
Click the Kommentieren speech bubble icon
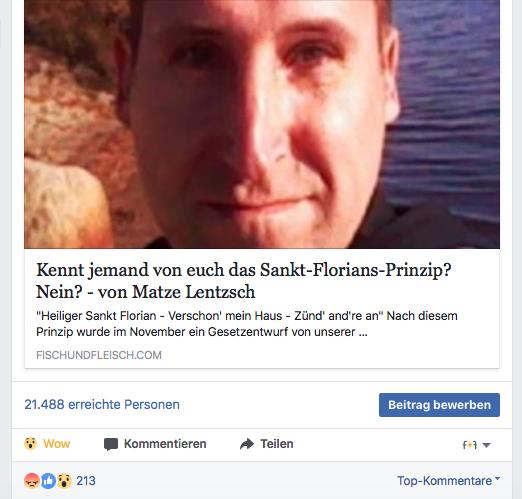coord(111,444)
